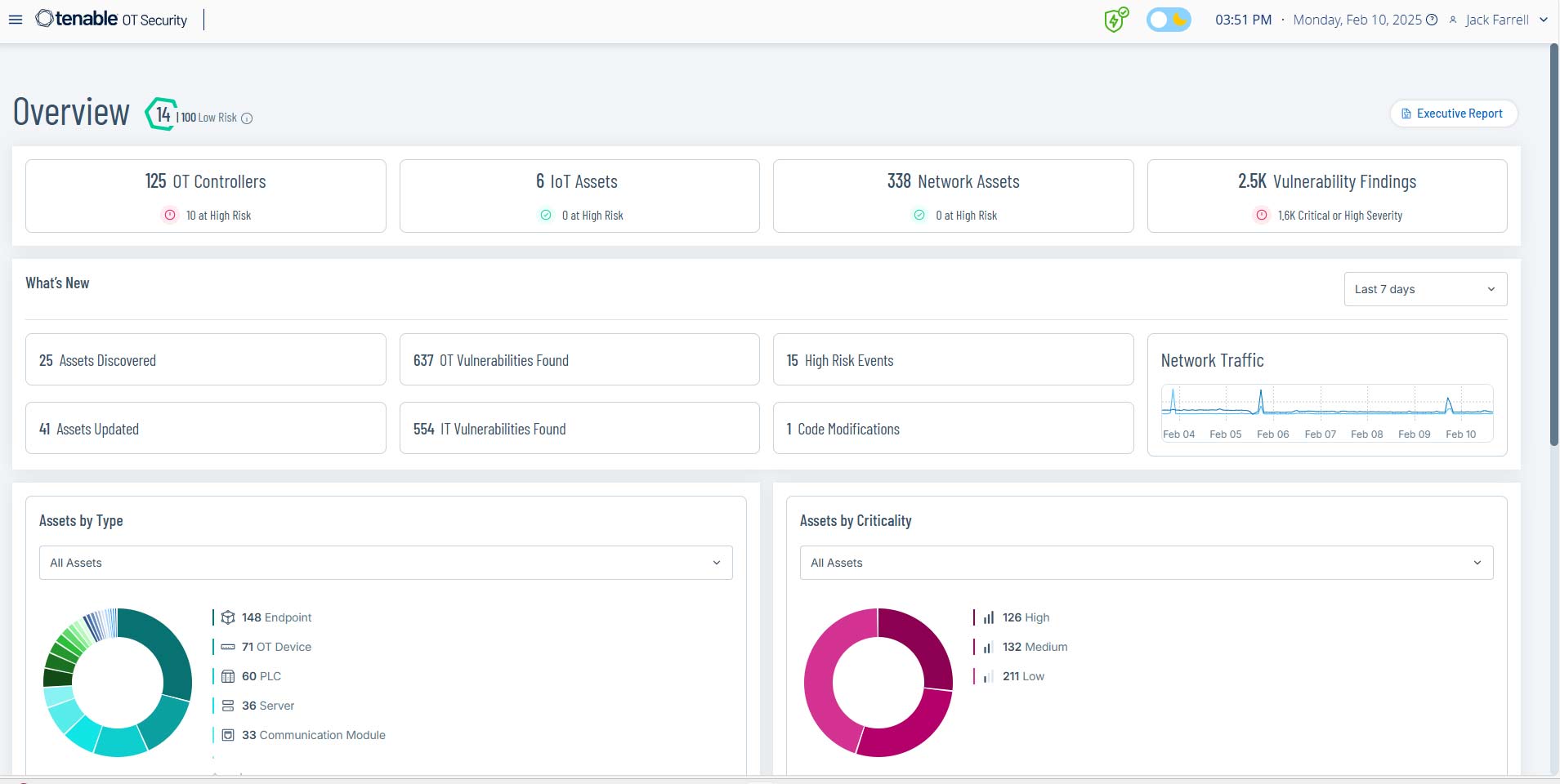
Task: Click the Tenable OT Security logo
Action: pos(111,19)
